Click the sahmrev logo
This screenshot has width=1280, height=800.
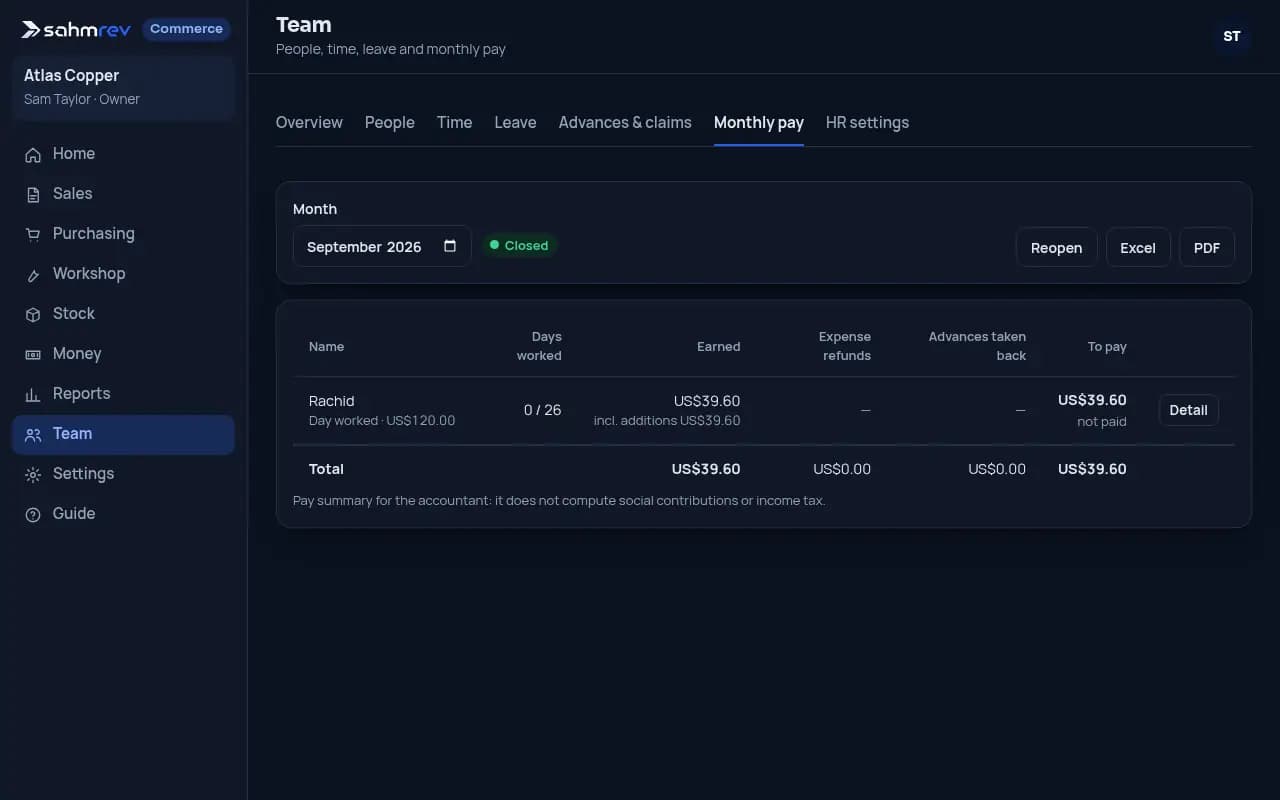pos(76,29)
